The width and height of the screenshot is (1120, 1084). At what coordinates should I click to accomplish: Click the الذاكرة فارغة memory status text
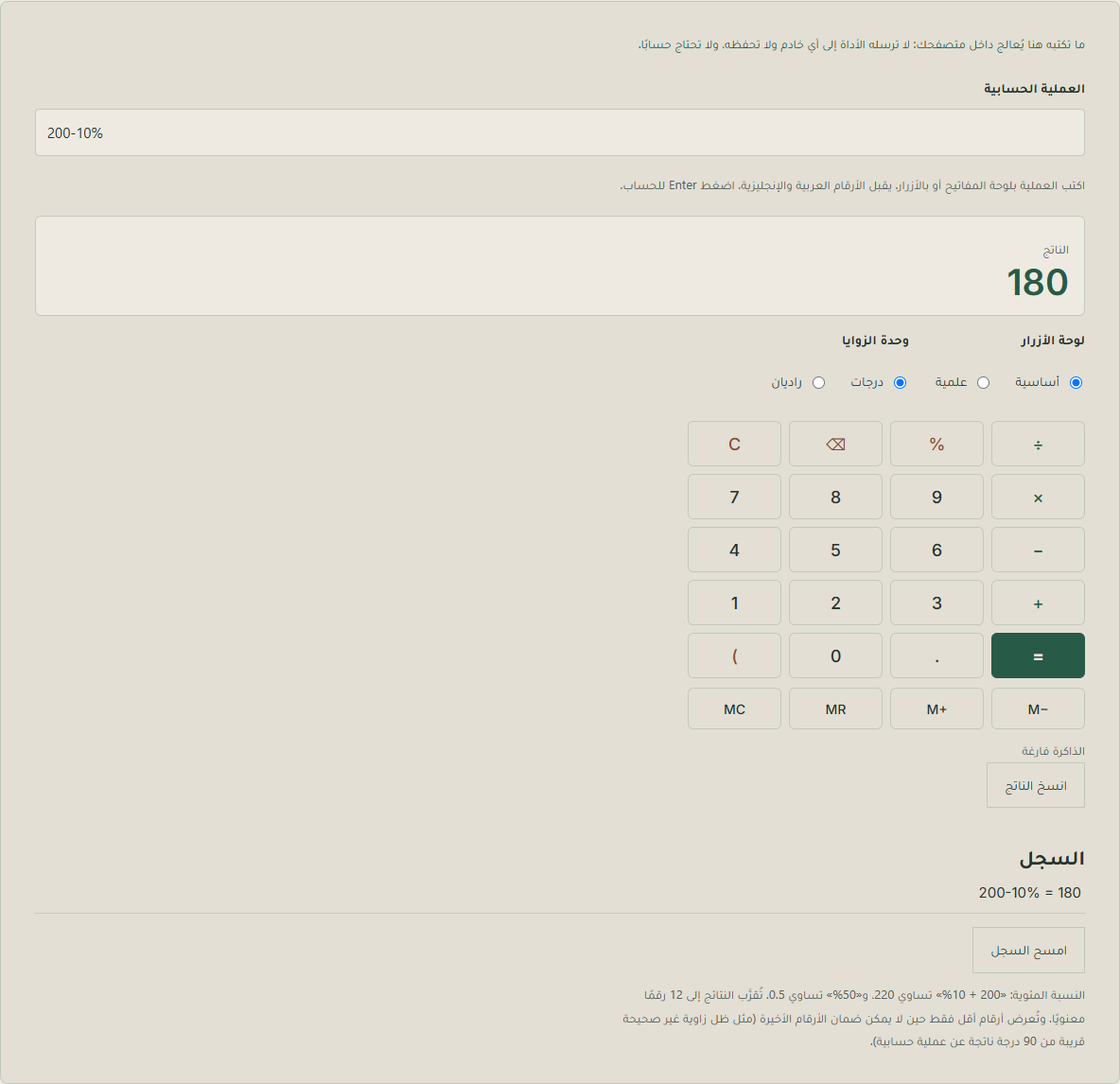pyautogui.click(x=1053, y=751)
